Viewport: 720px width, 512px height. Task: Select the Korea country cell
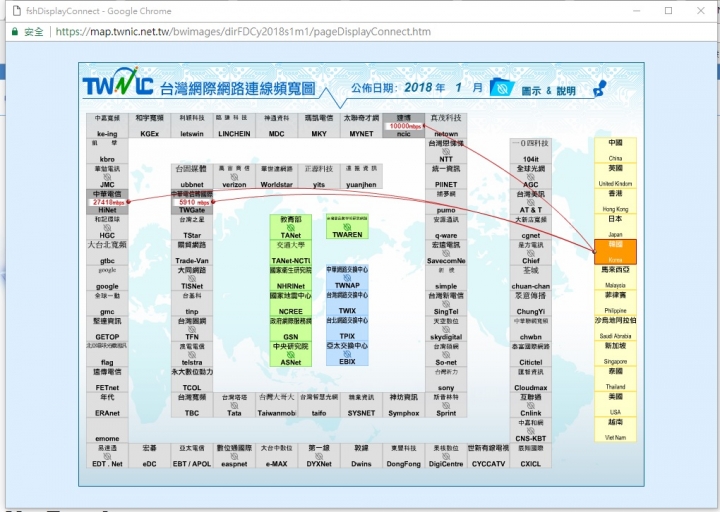pyautogui.click(x=615, y=252)
